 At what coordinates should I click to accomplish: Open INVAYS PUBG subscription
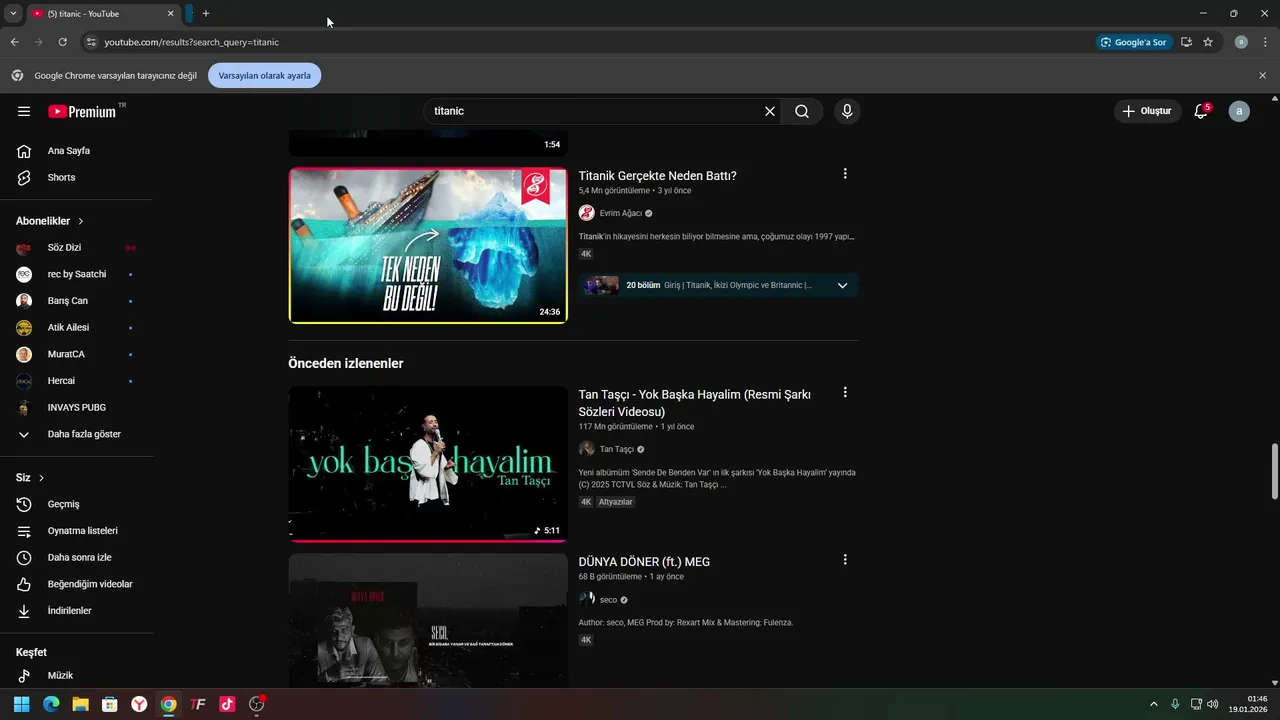(76, 408)
